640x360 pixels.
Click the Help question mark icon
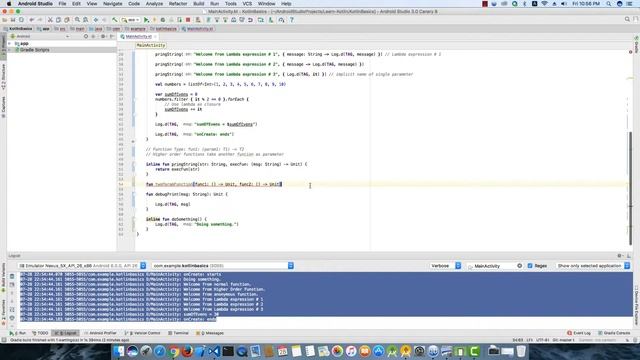coord(291,20)
